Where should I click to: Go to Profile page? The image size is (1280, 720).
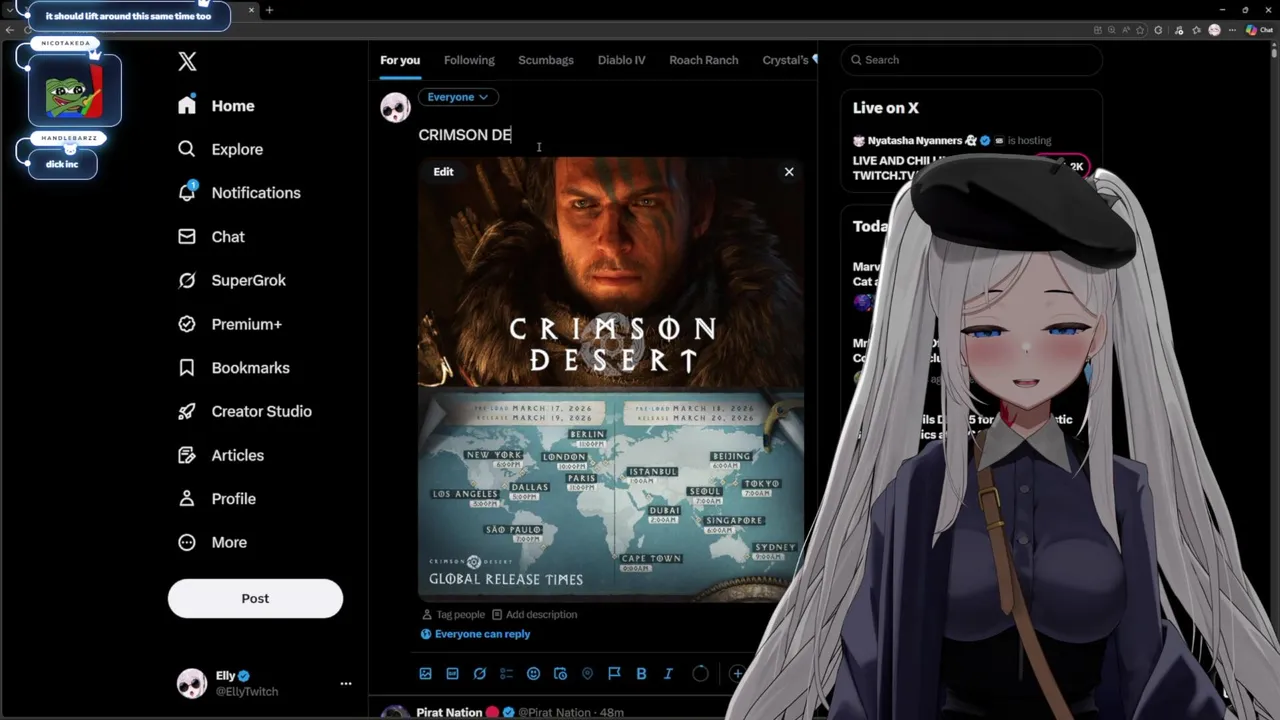click(216, 499)
